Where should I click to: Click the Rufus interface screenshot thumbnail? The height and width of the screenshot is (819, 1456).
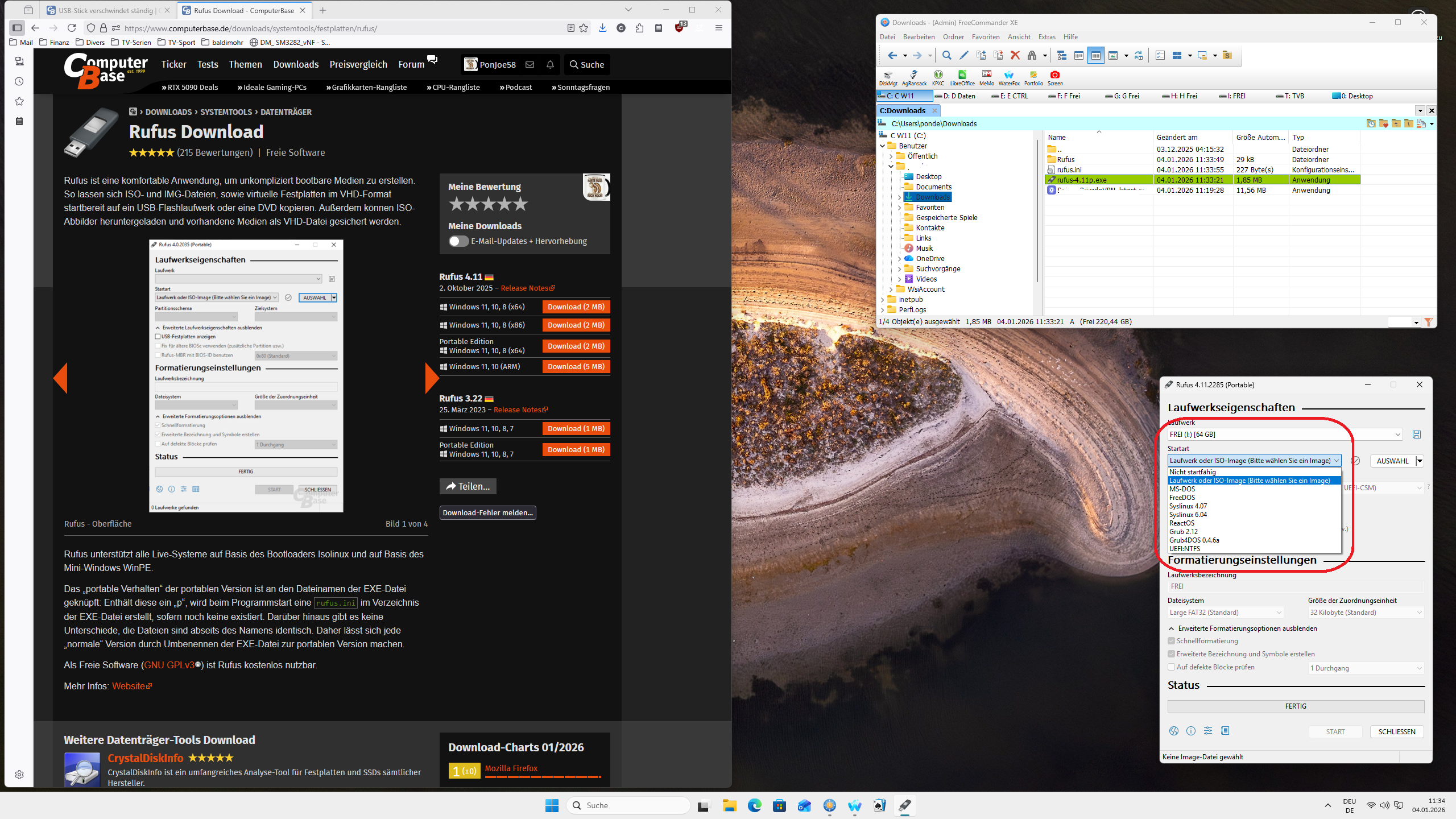[246, 375]
